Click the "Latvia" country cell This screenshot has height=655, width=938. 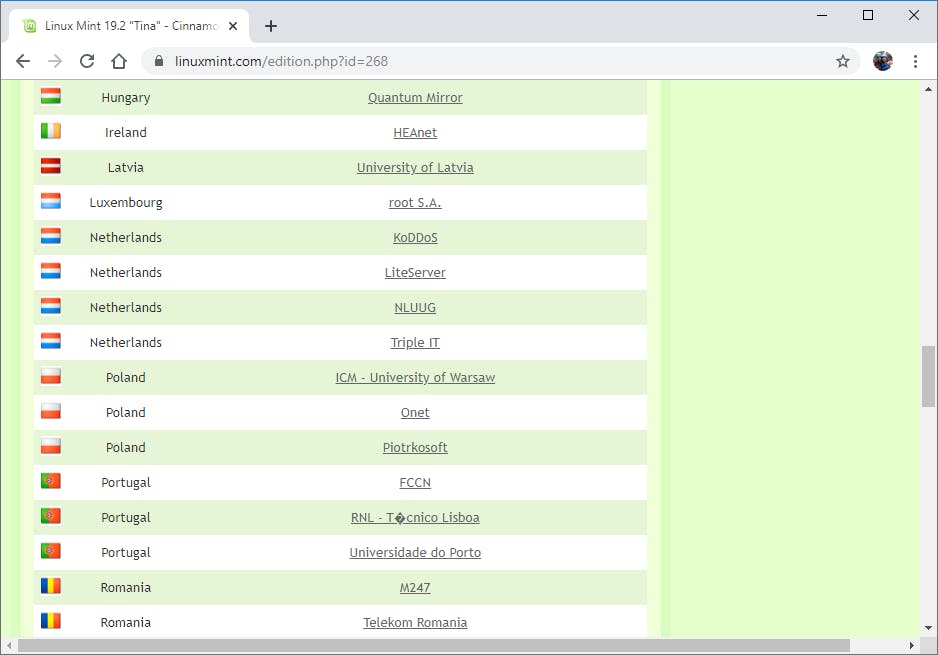pyautogui.click(x=126, y=167)
